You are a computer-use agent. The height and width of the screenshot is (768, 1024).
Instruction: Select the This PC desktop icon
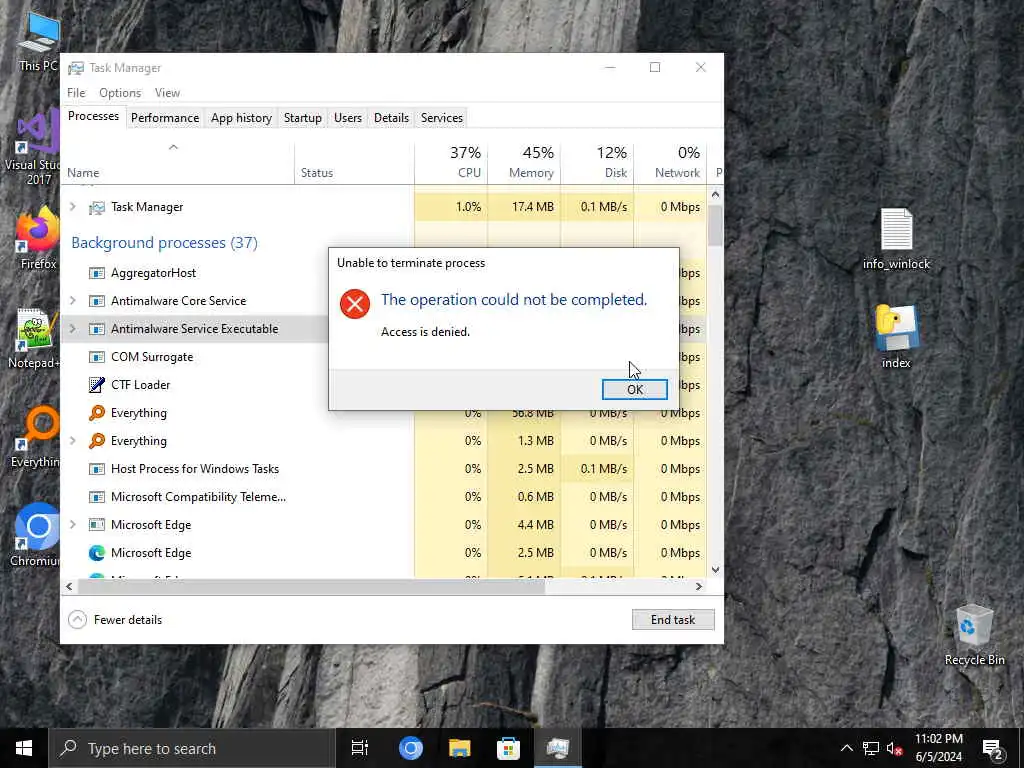38,42
